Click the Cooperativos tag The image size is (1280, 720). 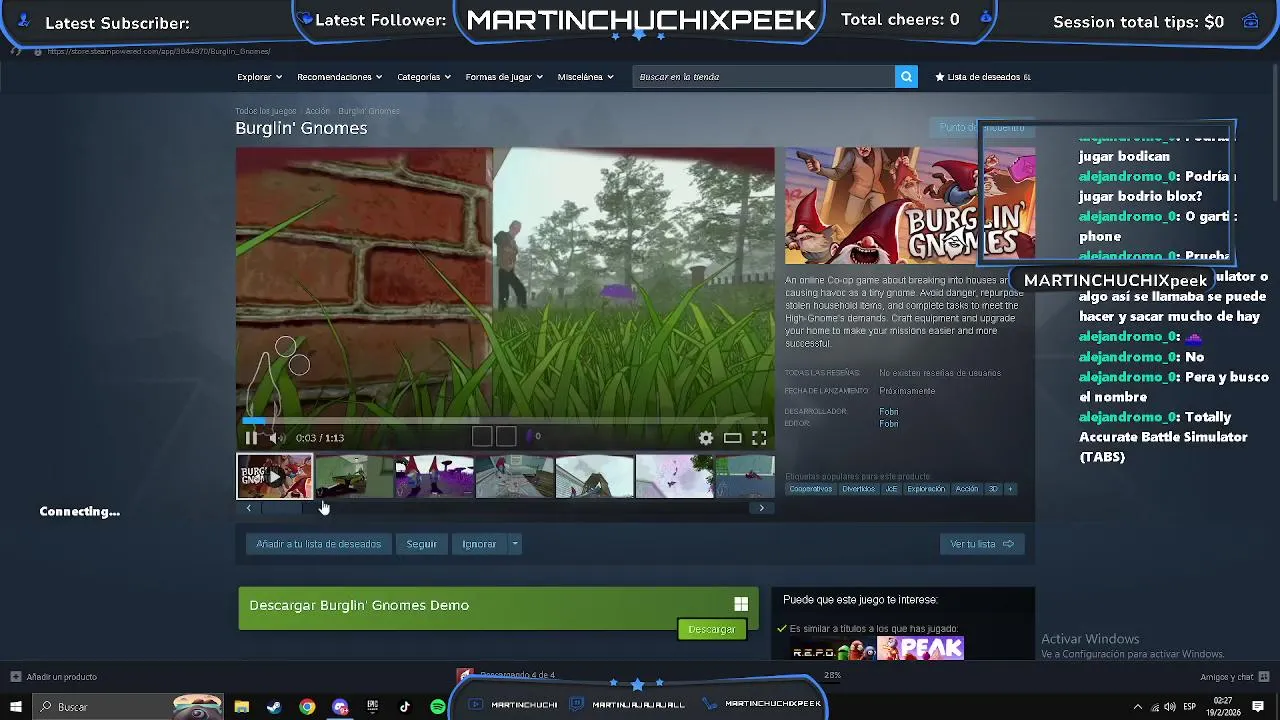(x=810, y=489)
